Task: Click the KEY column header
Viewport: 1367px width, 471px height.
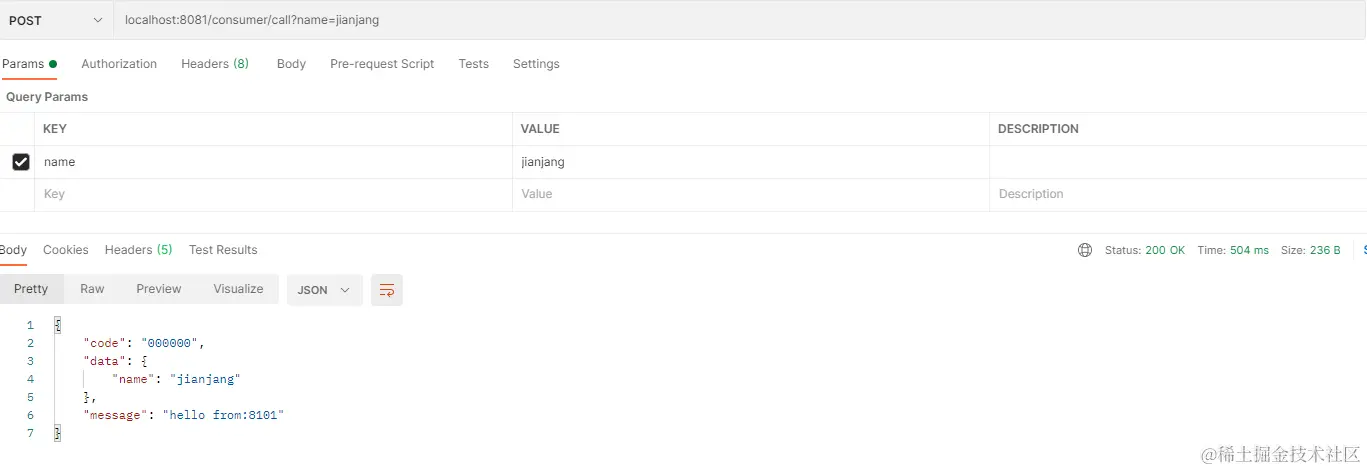Action: click(55, 129)
